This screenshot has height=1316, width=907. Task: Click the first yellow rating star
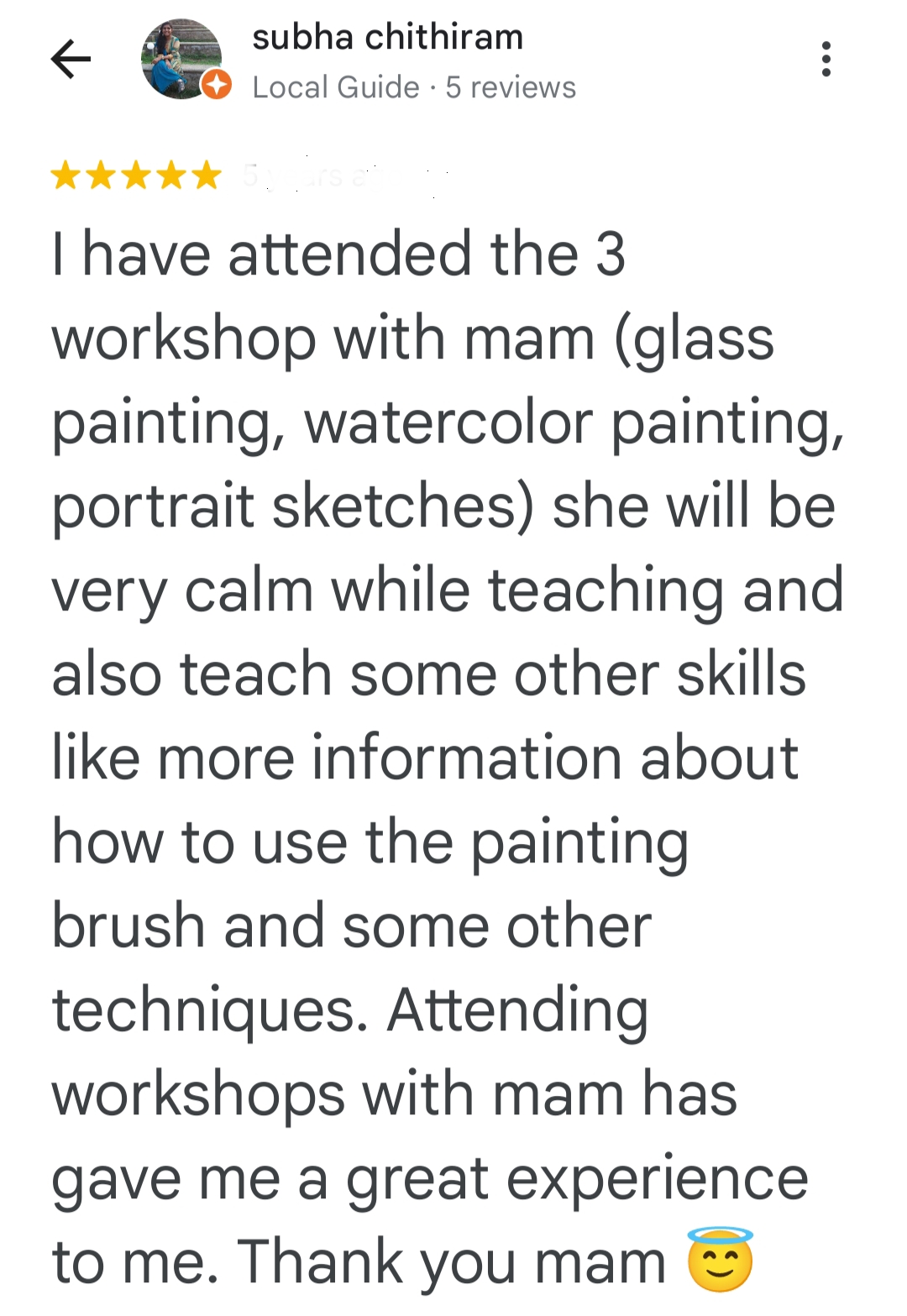[x=65, y=176]
